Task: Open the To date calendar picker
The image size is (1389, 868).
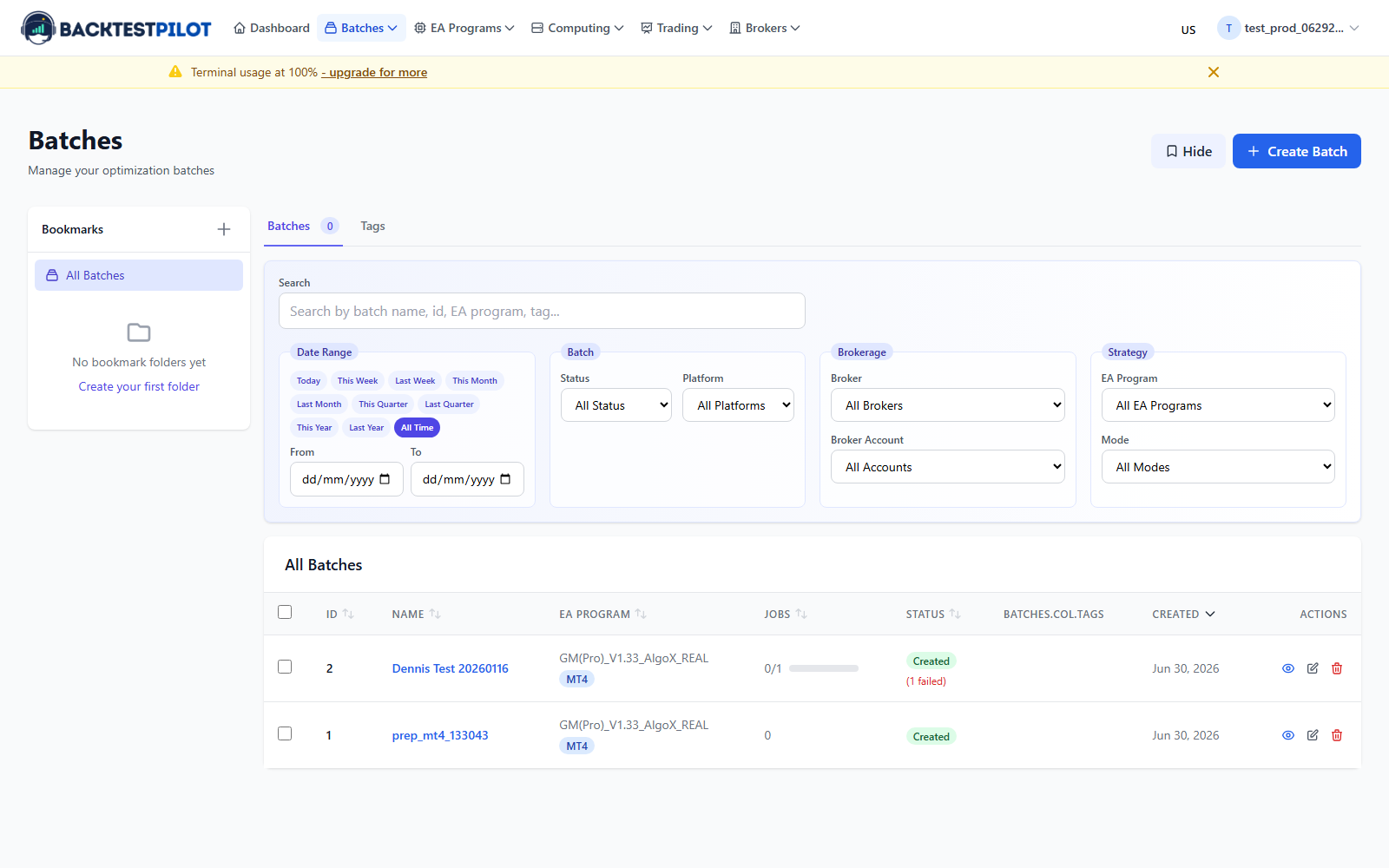Action: [505, 479]
